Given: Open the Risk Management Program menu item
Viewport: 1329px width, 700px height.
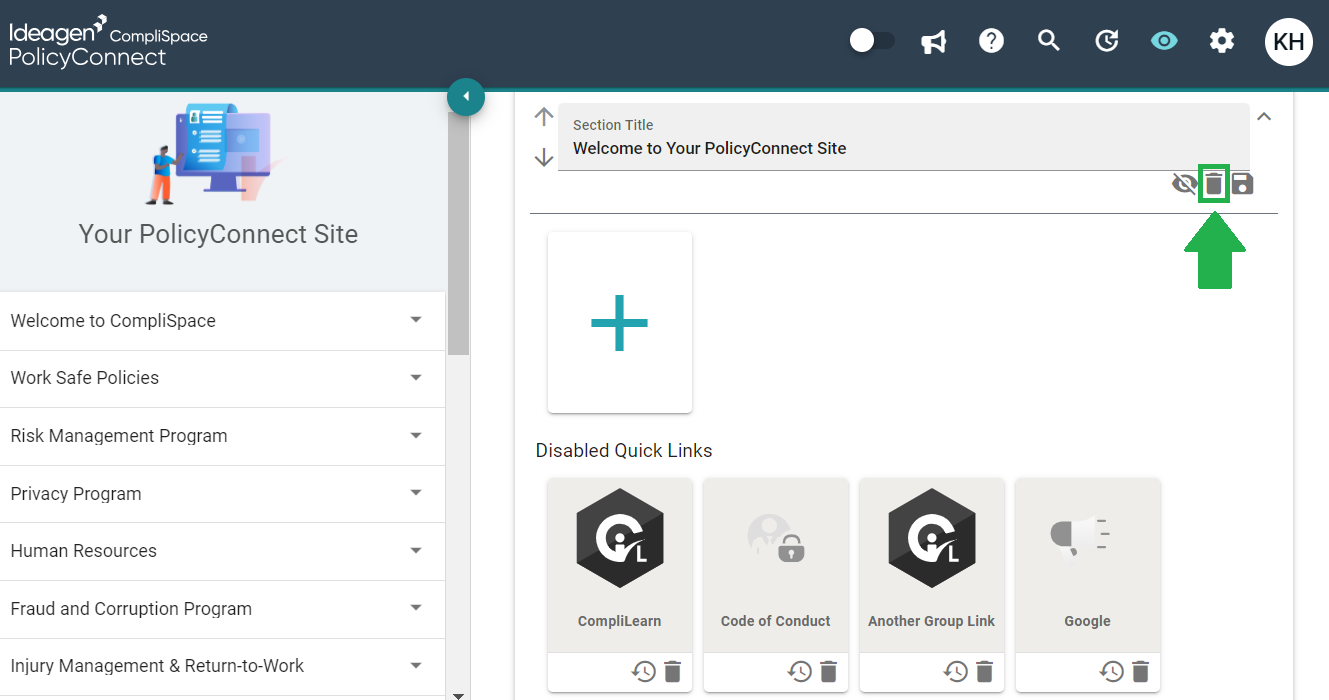Looking at the screenshot, I should (x=222, y=436).
